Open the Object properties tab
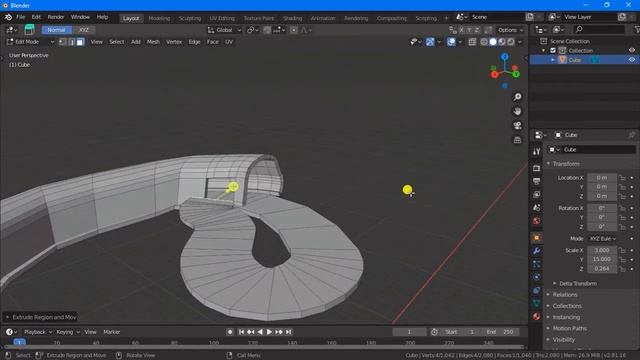Image resolution: width=640 pixels, height=360 pixels. [x=536, y=238]
